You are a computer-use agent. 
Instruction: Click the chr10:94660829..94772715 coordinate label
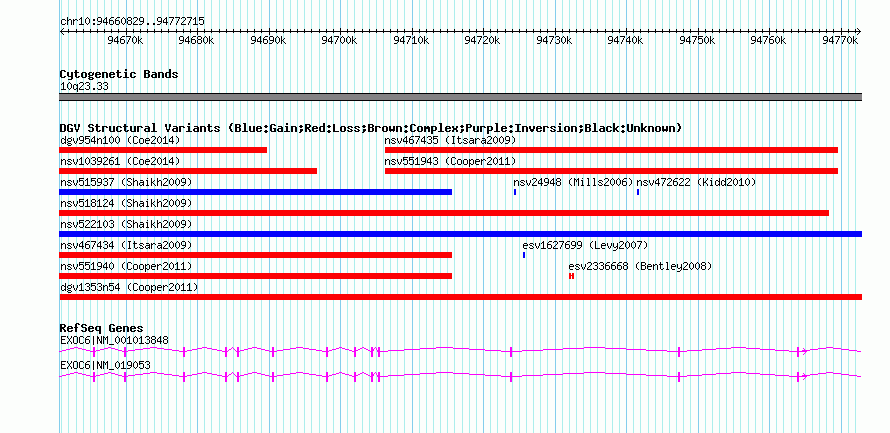tap(132, 22)
